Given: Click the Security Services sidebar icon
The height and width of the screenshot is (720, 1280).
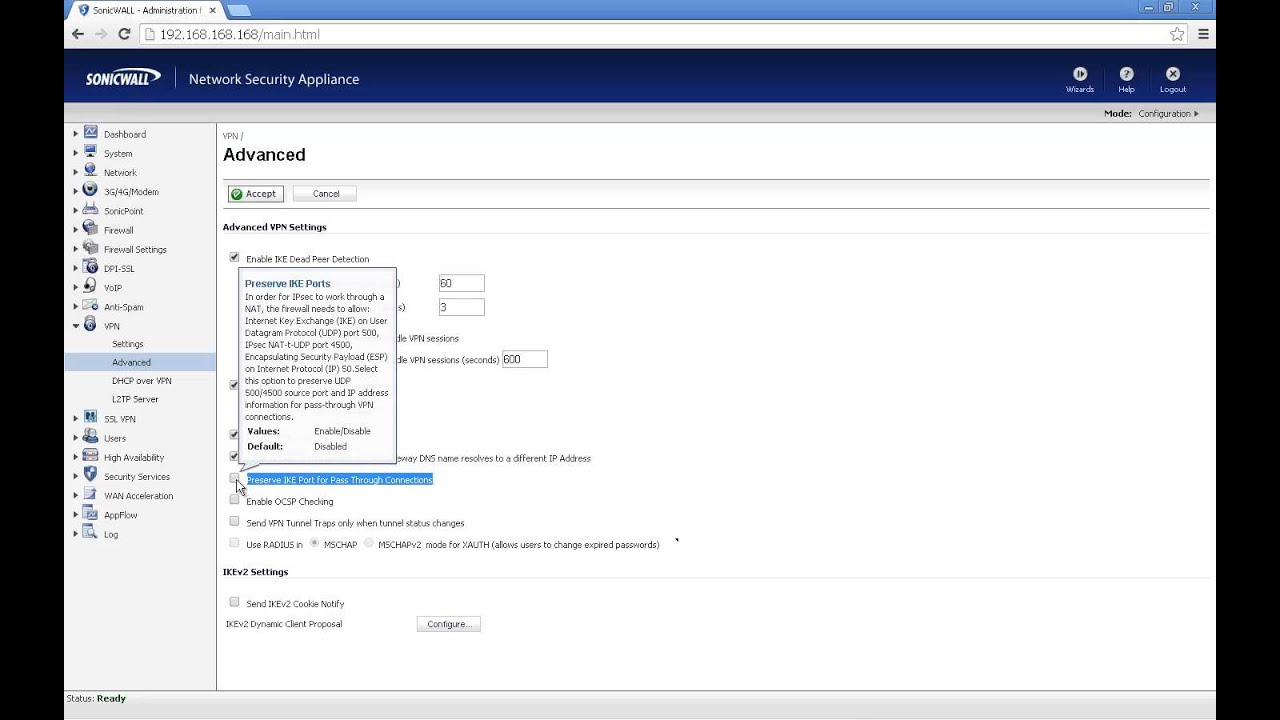Looking at the screenshot, I should pyautogui.click(x=91, y=475).
